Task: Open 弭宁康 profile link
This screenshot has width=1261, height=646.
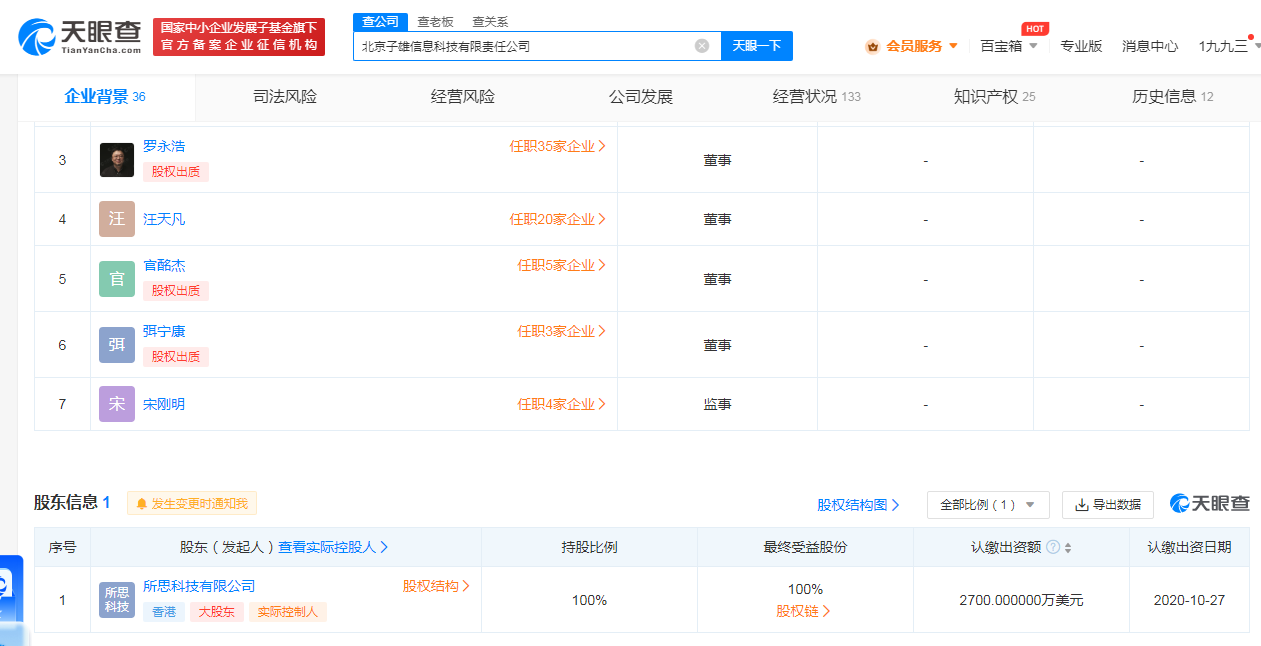Action: 164,331
